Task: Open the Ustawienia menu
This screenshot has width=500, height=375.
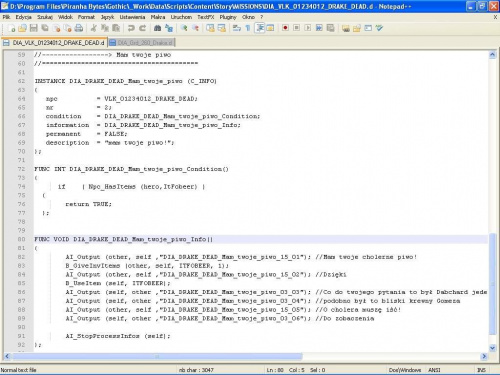Action: pyautogui.click(x=132, y=17)
